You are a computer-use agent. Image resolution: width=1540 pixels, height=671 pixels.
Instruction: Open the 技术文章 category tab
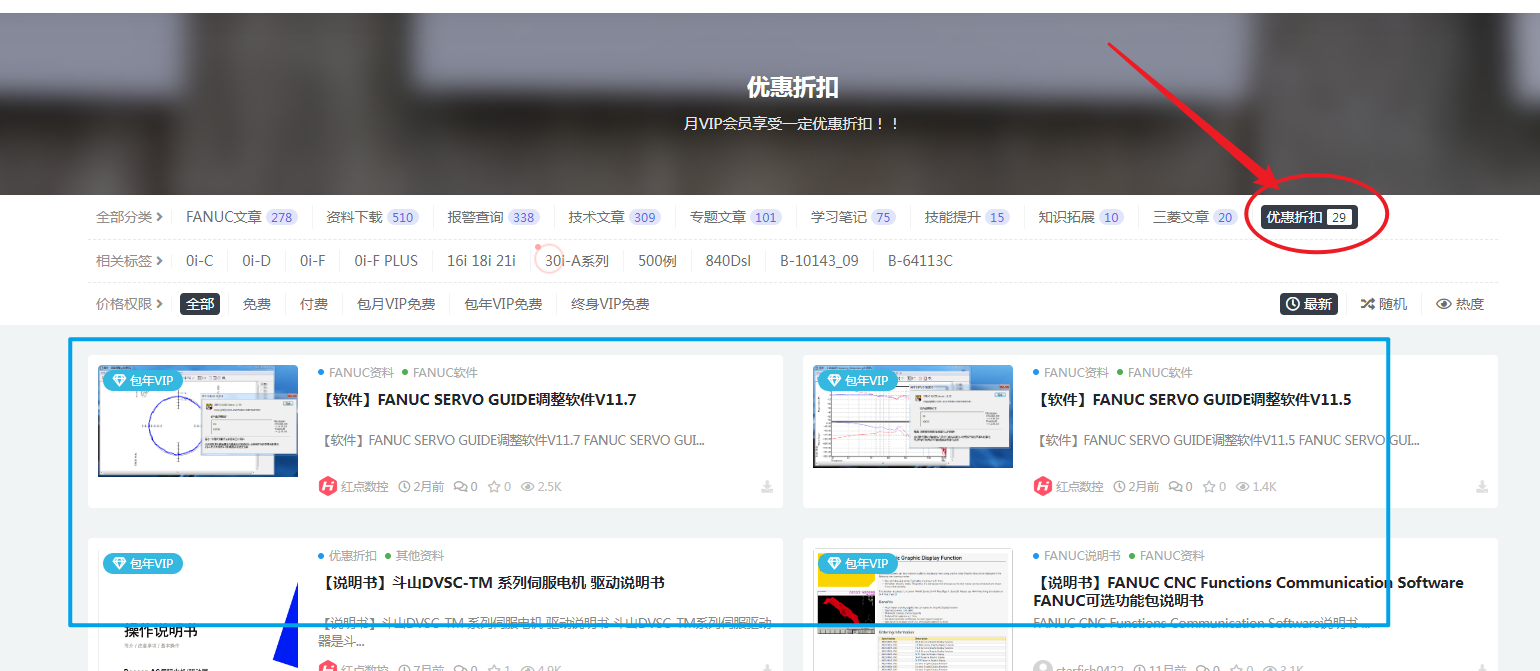pyautogui.click(x=614, y=217)
